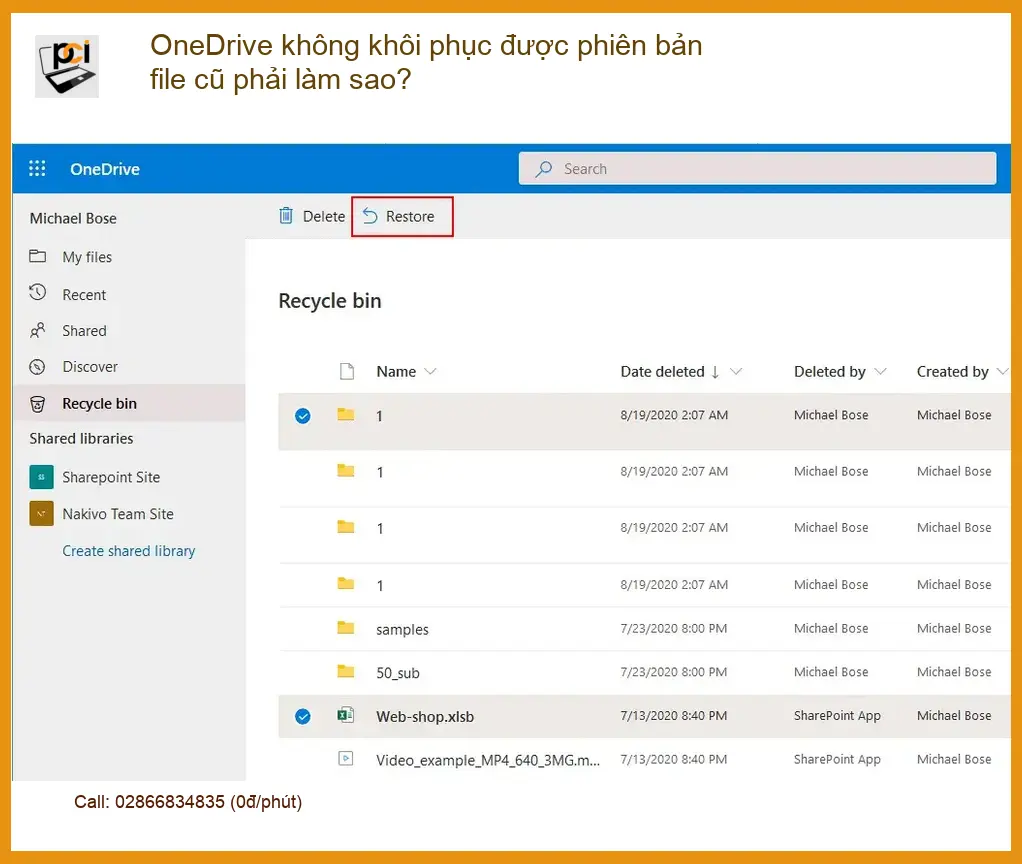Click the video file icon of Video_example_MP4
1022x864 pixels.
(x=345, y=758)
